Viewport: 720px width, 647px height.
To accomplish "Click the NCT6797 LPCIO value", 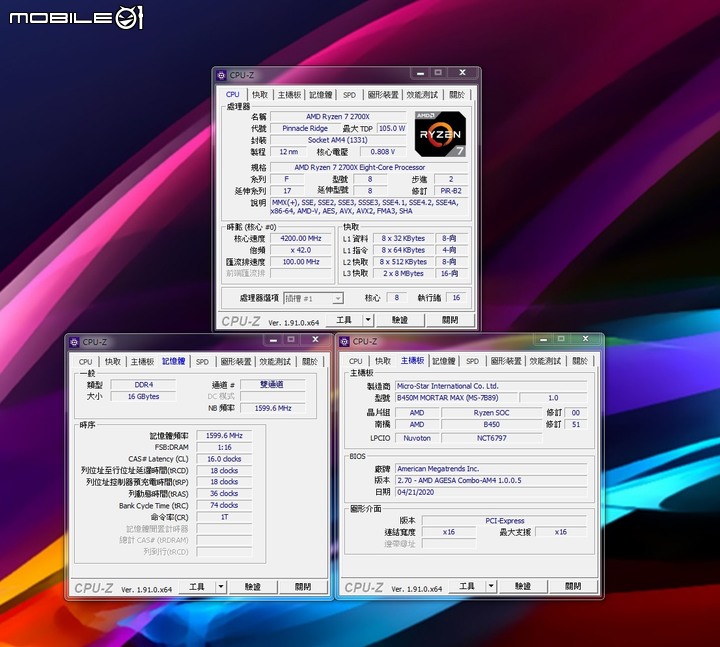I will point(492,438).
